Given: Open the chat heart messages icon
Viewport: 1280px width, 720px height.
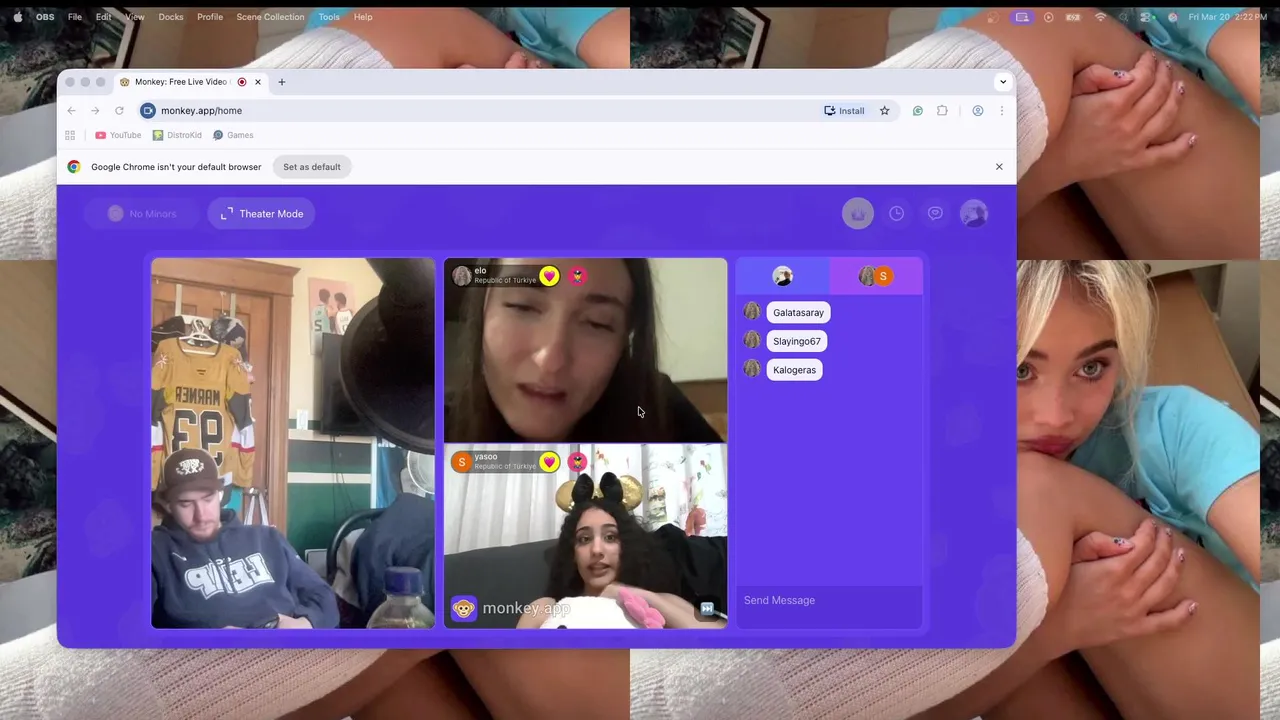Looking at the screenshot, I should [x=935, y=213].
